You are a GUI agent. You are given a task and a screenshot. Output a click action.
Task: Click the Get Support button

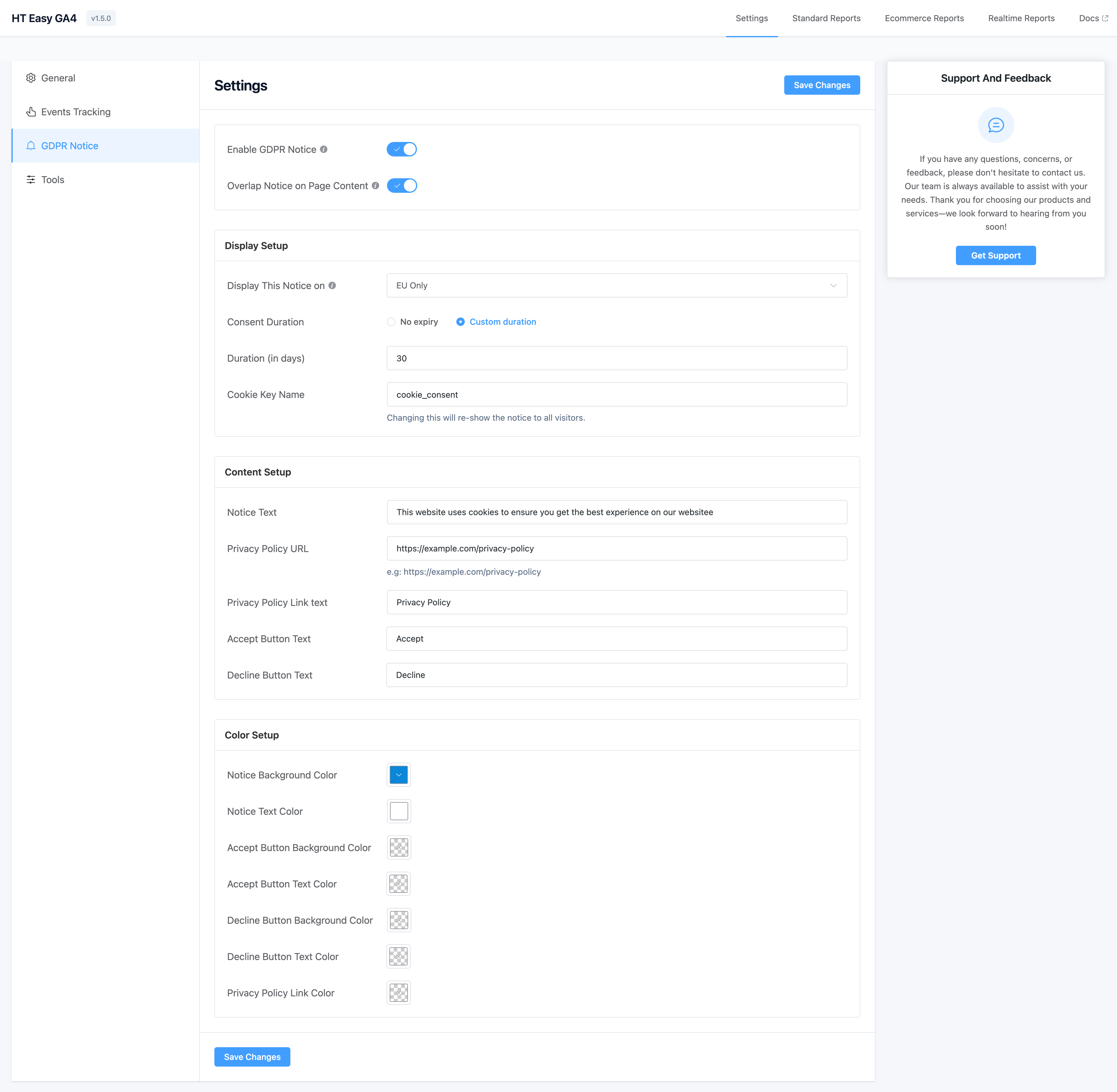click(x=995, y=255)
